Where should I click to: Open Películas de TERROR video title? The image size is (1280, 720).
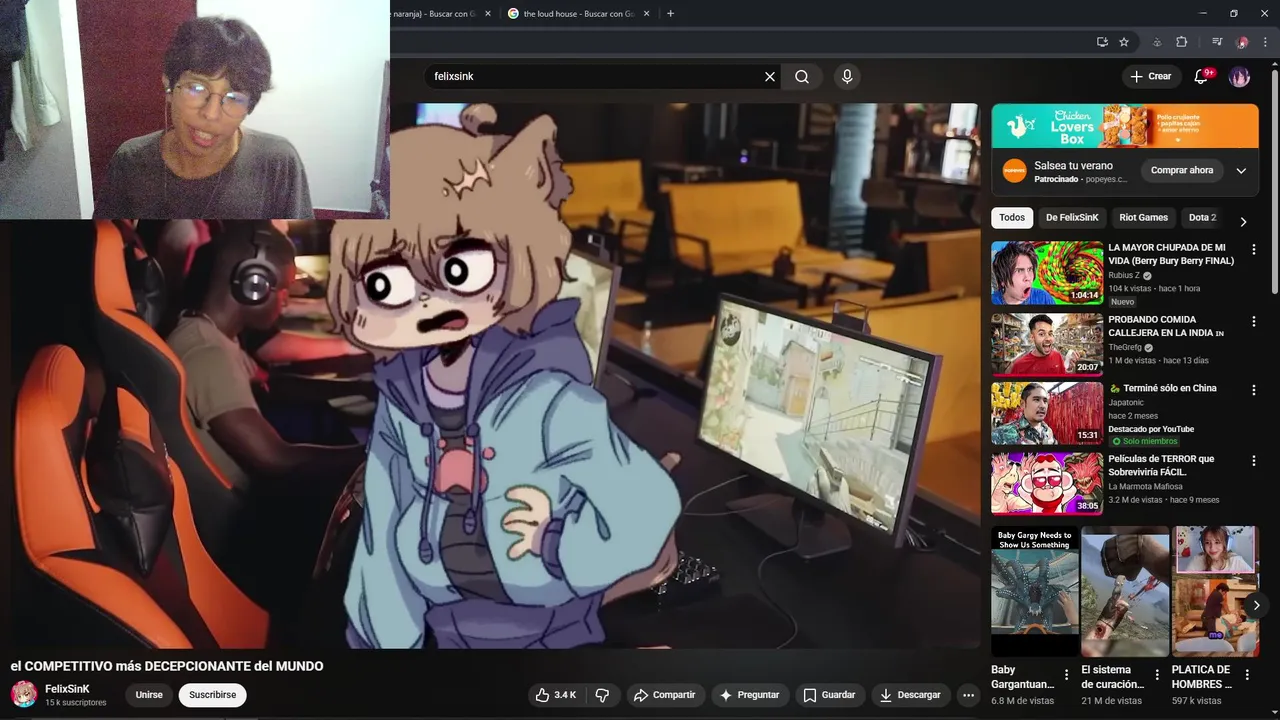(x=1161, y=465)
